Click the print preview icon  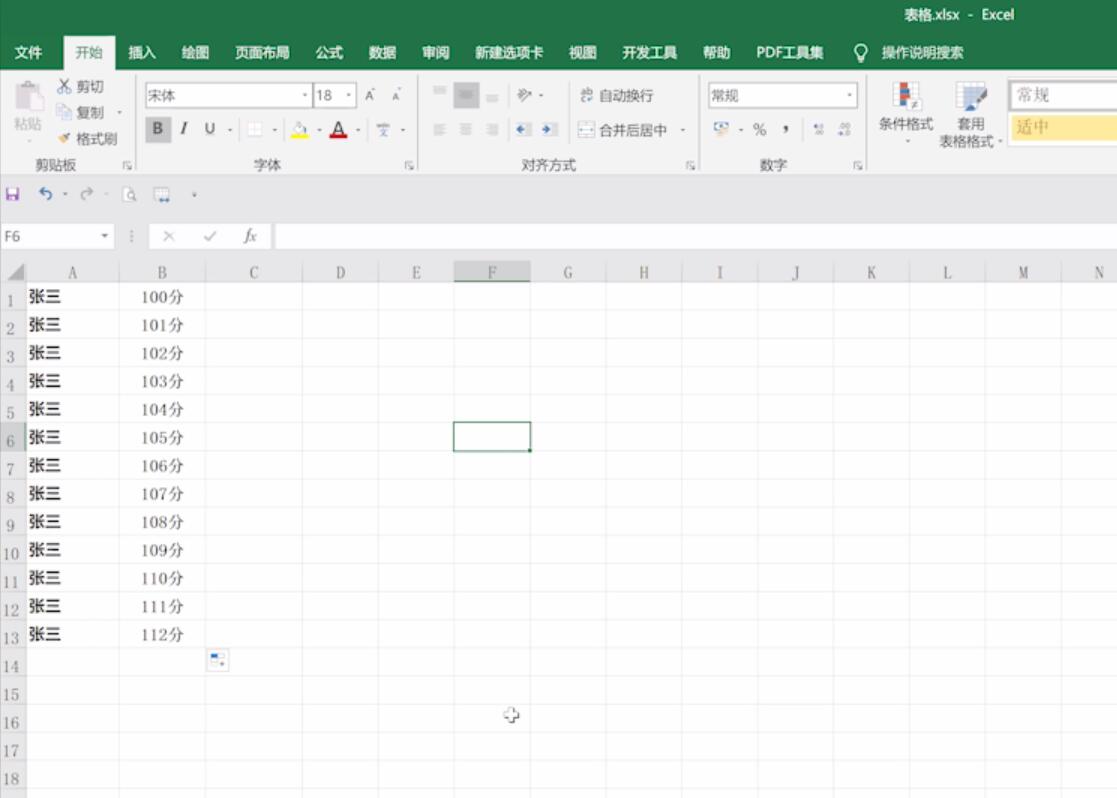(x=129, y=195)
